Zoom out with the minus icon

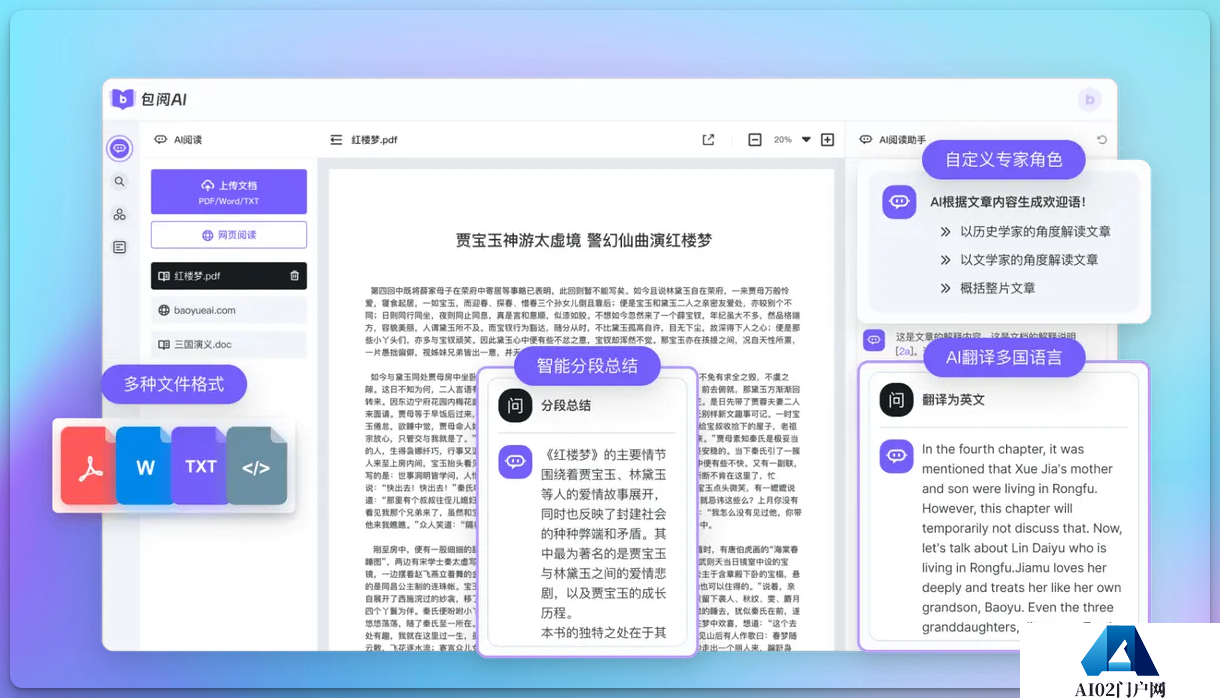click(x=755, y=140)
